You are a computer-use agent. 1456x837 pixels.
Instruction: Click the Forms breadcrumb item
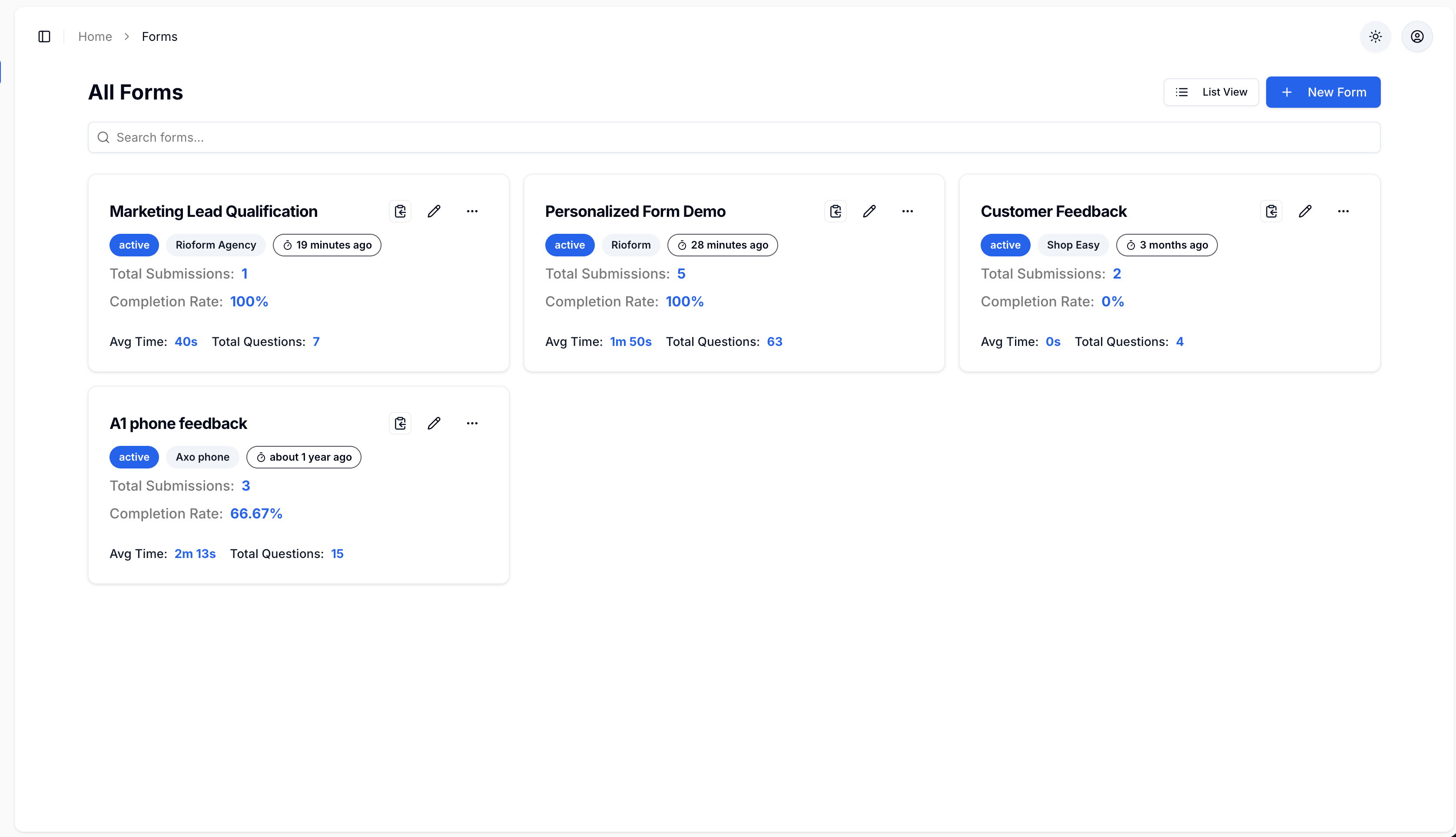pyautogui.click(x=159, y=36)
